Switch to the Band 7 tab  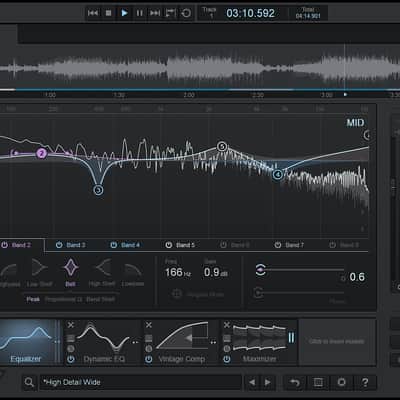(x=295, y=245)
